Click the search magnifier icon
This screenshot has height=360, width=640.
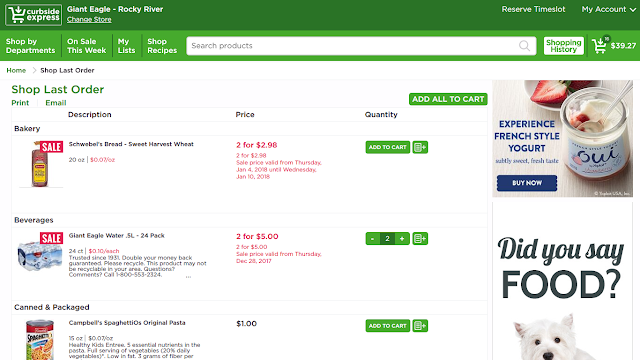[x=524, y=46]
